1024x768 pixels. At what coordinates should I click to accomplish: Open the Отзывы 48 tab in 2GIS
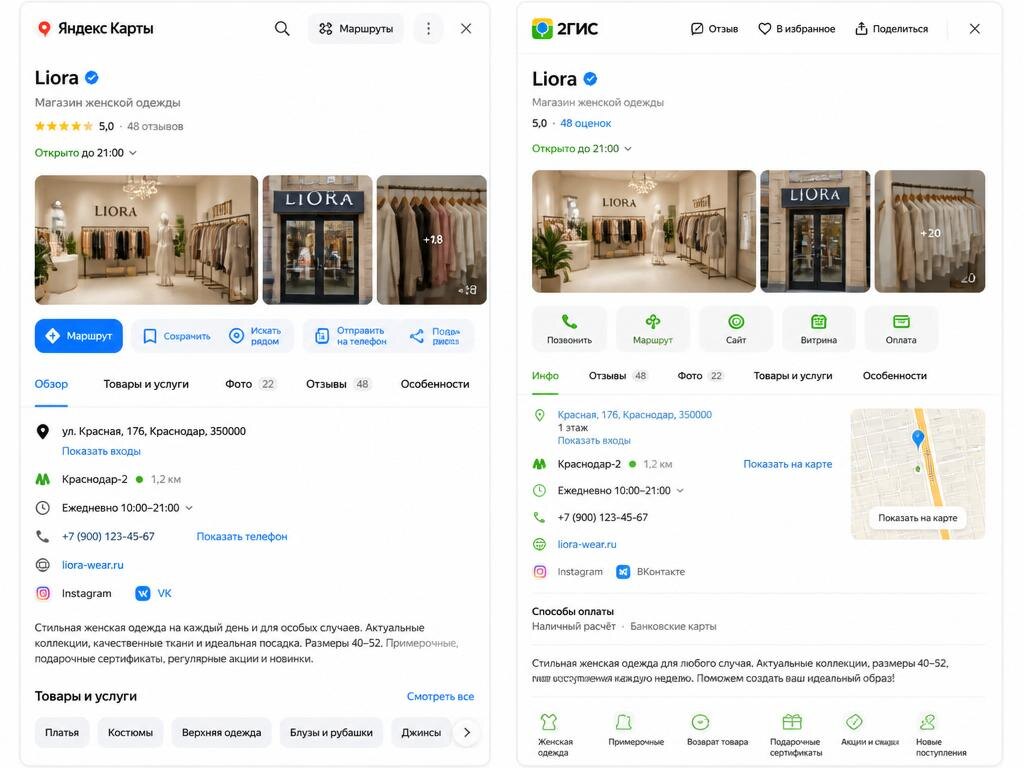[618, 376]
